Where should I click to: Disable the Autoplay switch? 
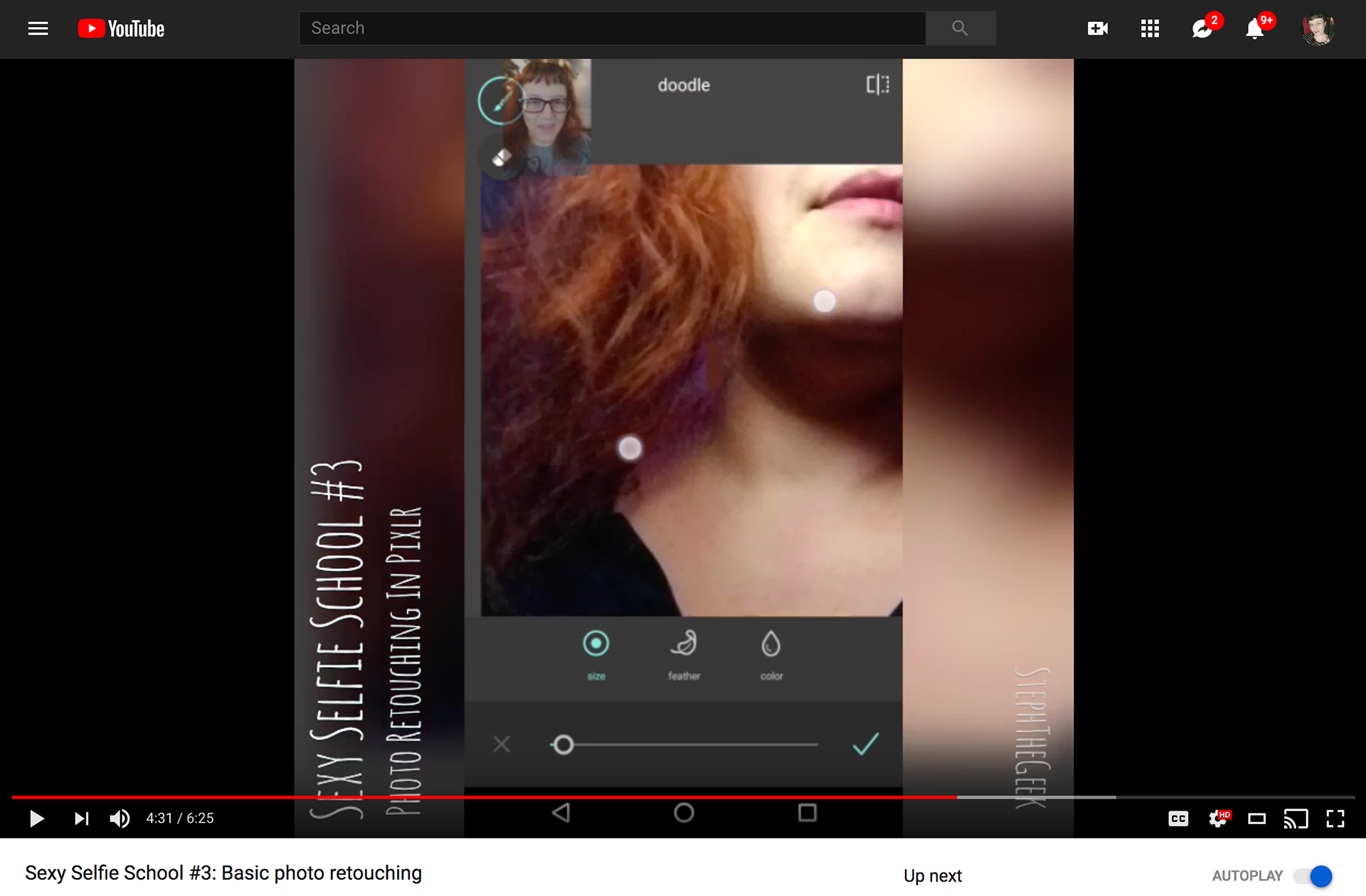click(x=1313, y=875)
